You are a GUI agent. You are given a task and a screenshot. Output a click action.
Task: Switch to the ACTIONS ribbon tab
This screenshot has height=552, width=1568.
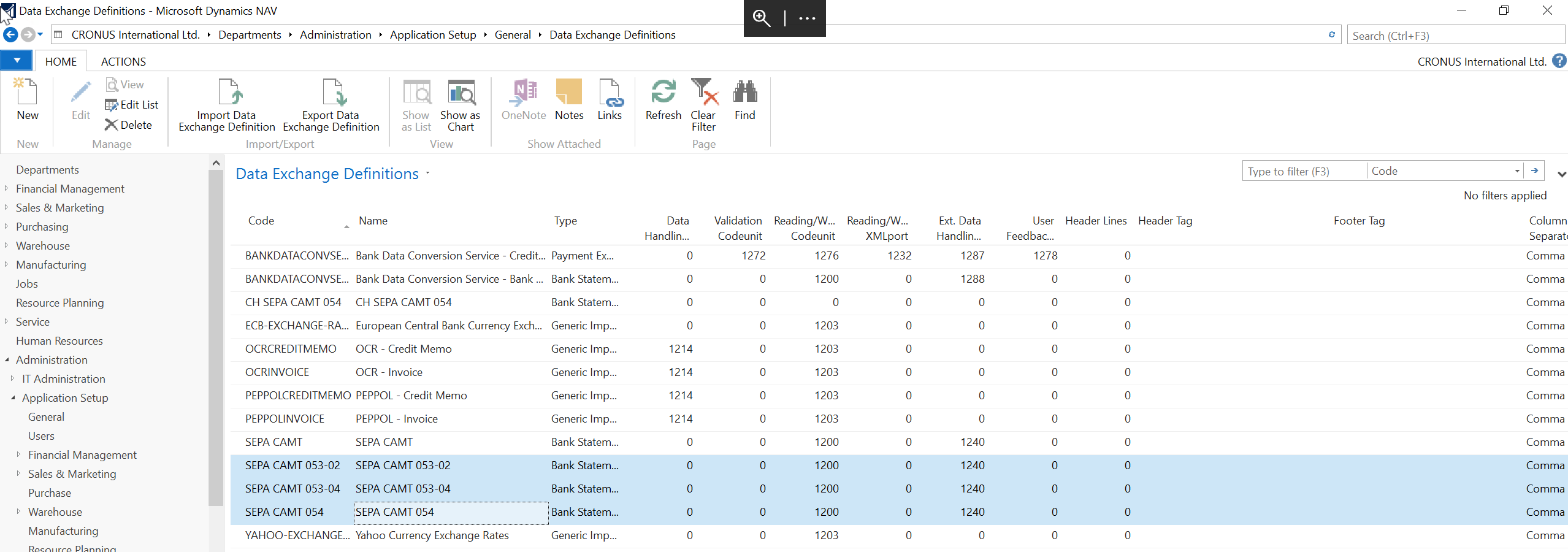coord(123,61)
